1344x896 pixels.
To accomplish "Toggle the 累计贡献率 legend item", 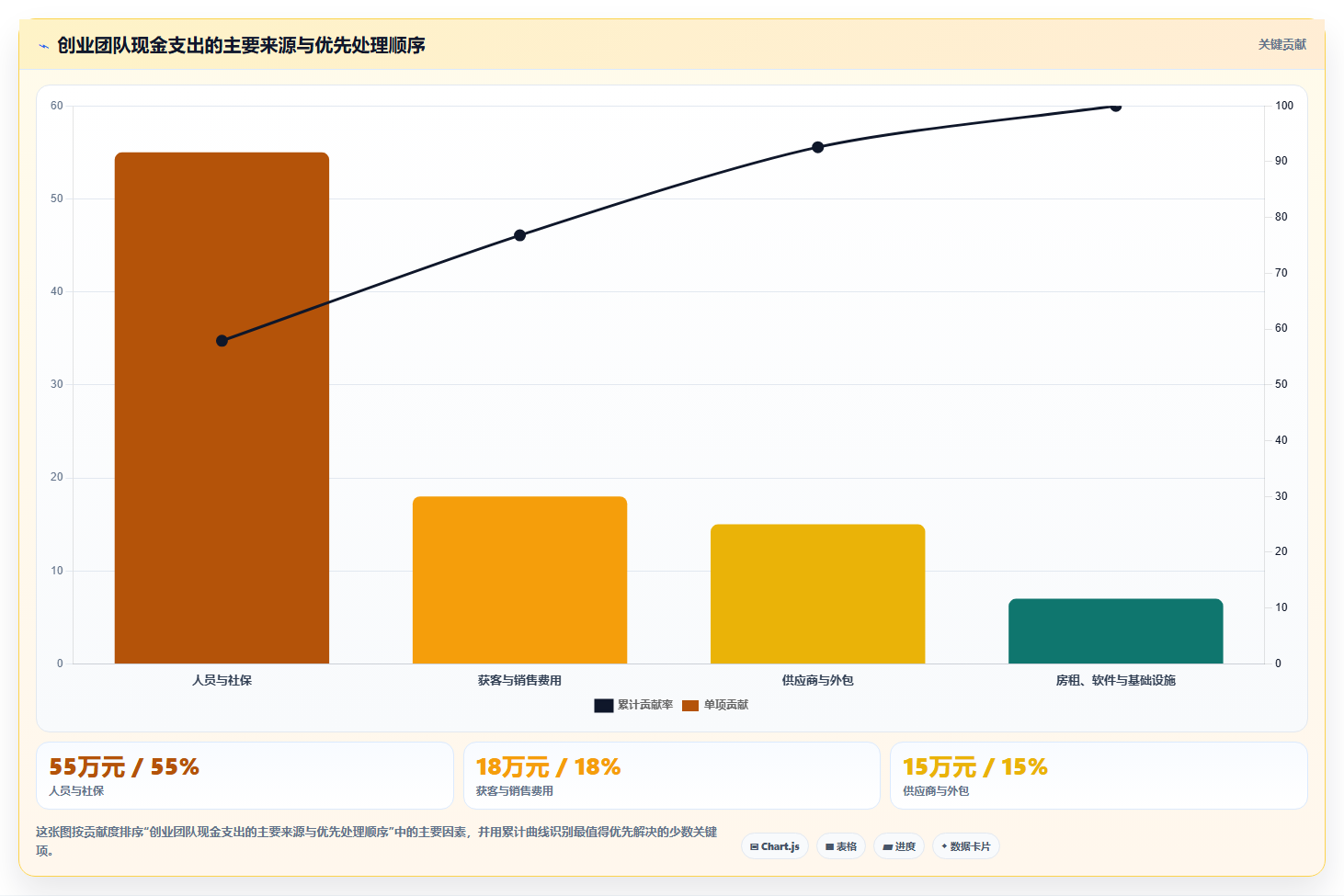I will pos(633,705).
